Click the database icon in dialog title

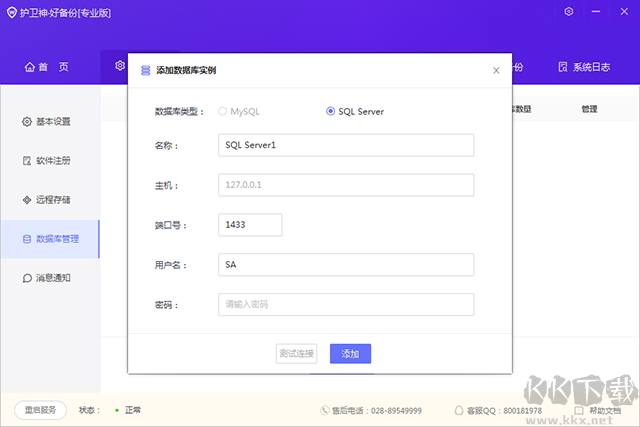pos(145,71)
